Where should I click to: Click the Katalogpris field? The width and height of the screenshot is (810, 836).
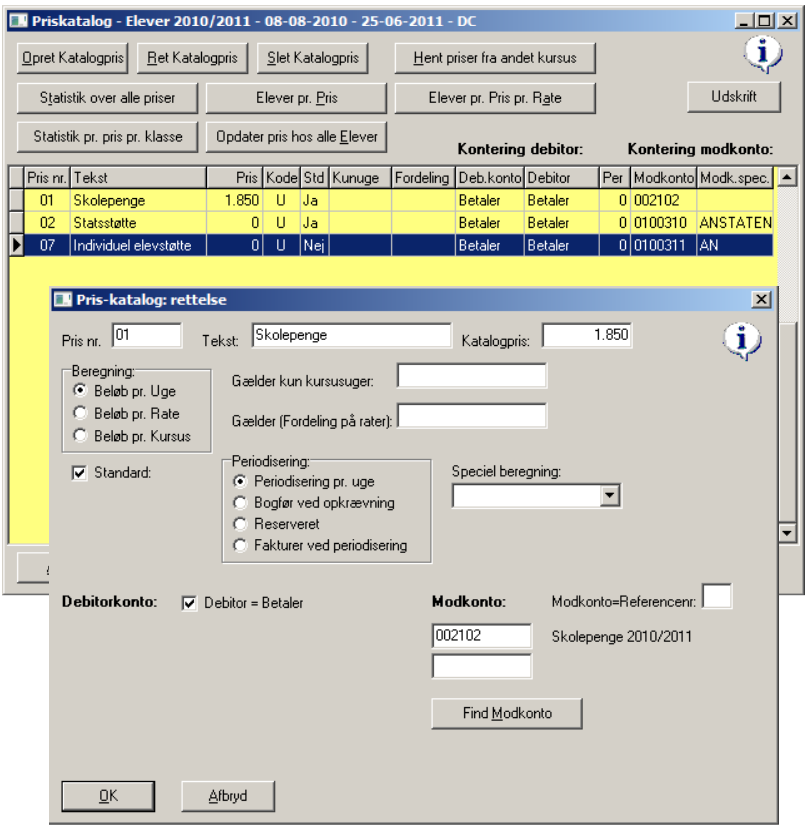[587, 335]
